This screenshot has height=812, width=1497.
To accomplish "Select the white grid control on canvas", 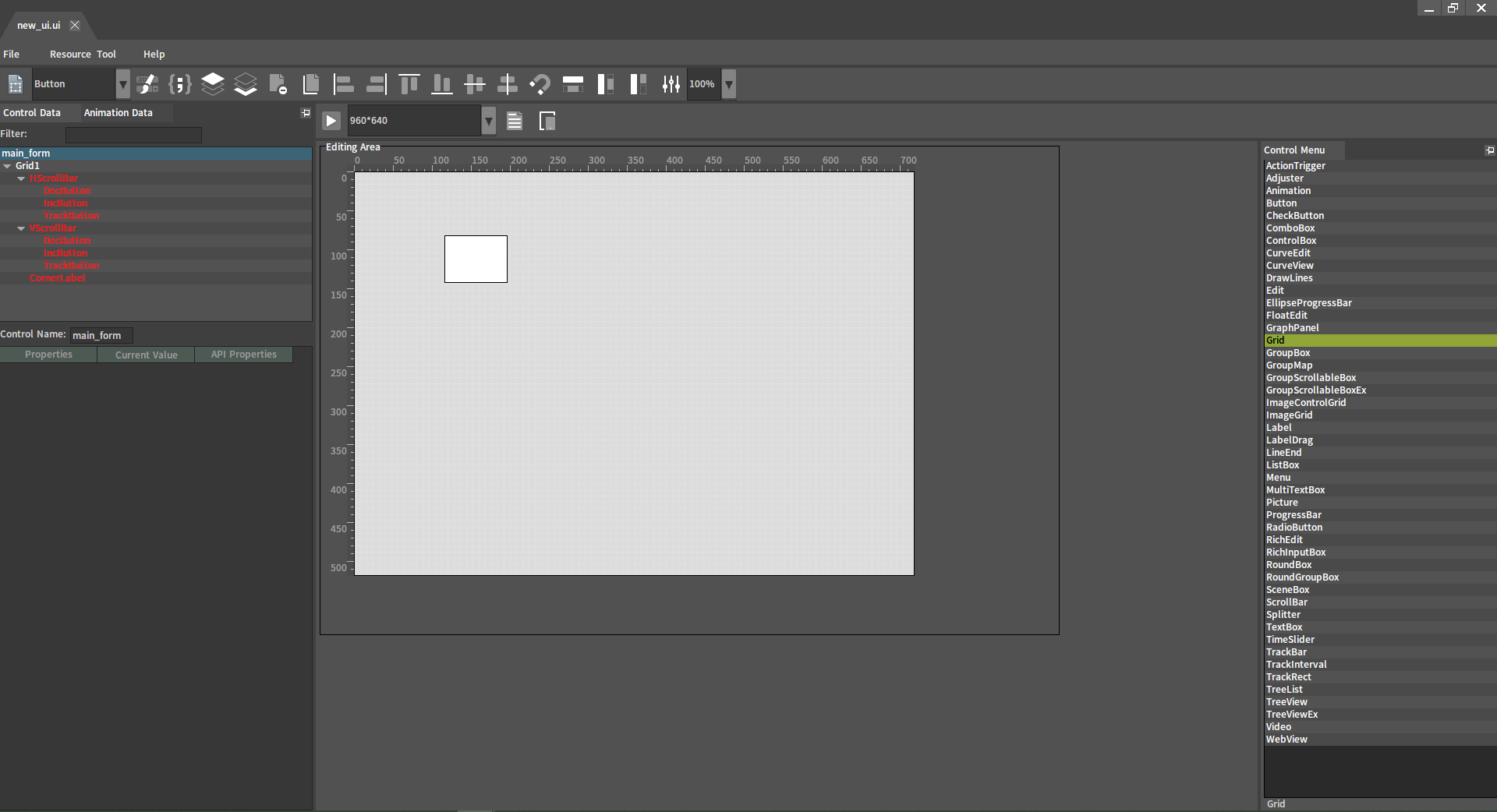I will point(476,259).
